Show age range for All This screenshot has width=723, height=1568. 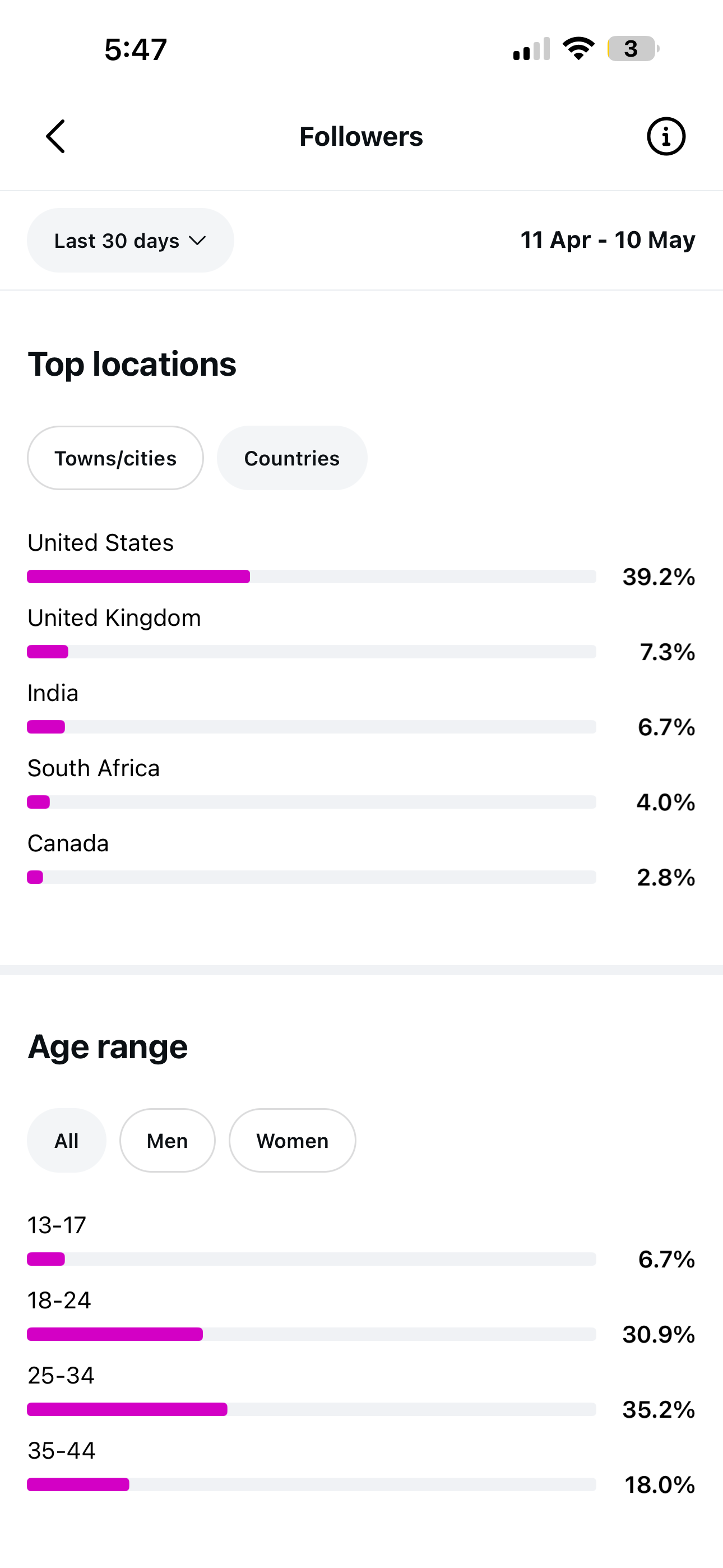coord(66,1140)
